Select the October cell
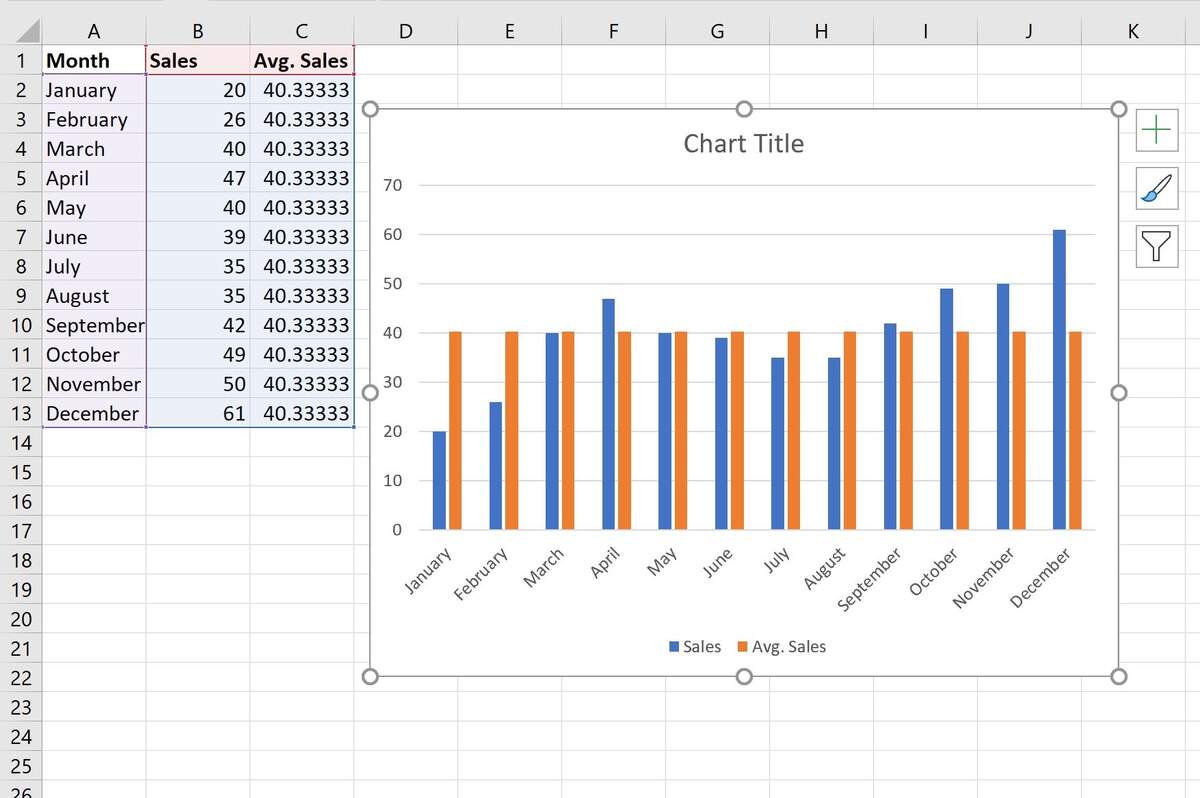This screenshot has width=1200, height=798. (x=94, y=355)
